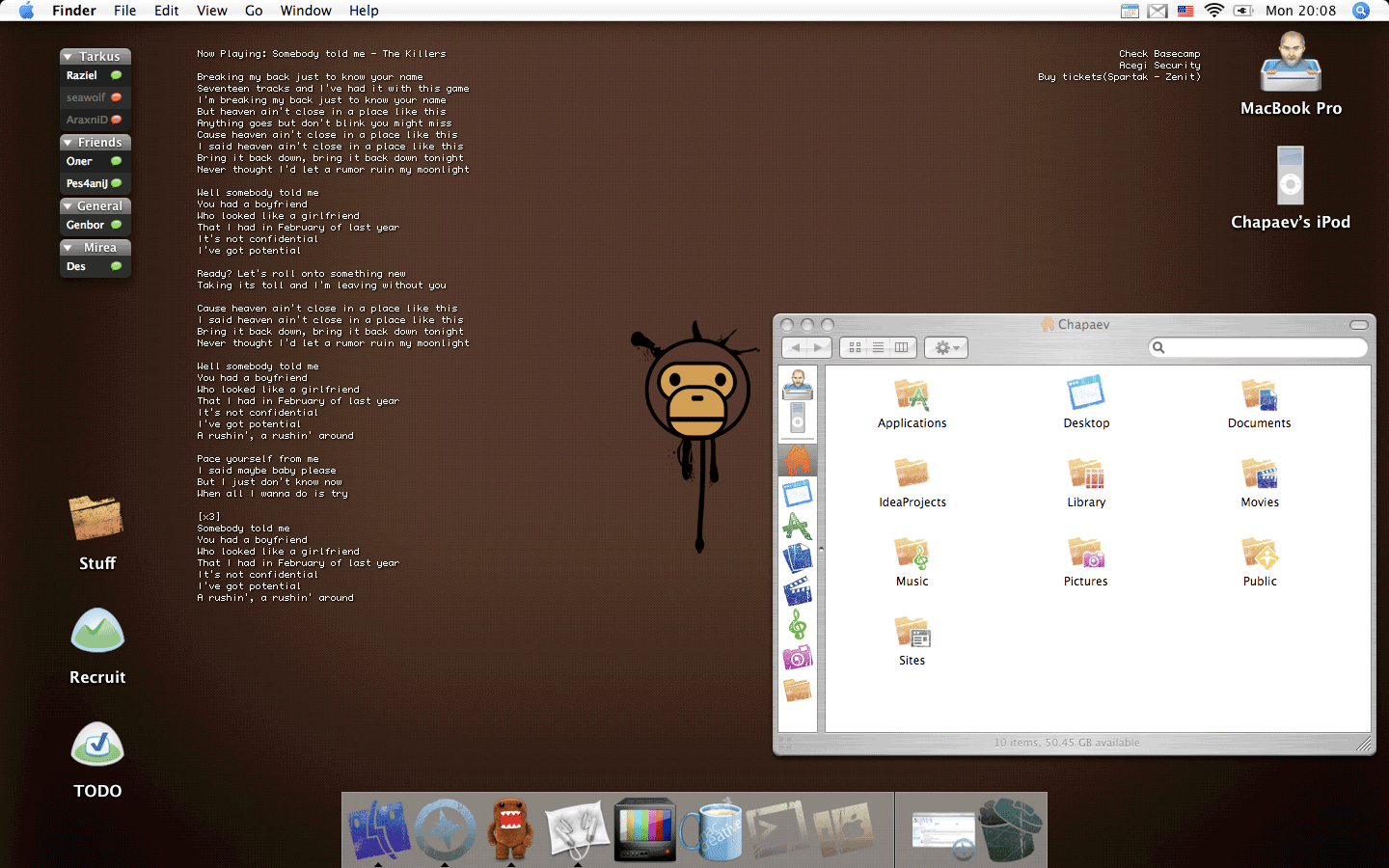Open the US flag input menu

(1185, 11)
